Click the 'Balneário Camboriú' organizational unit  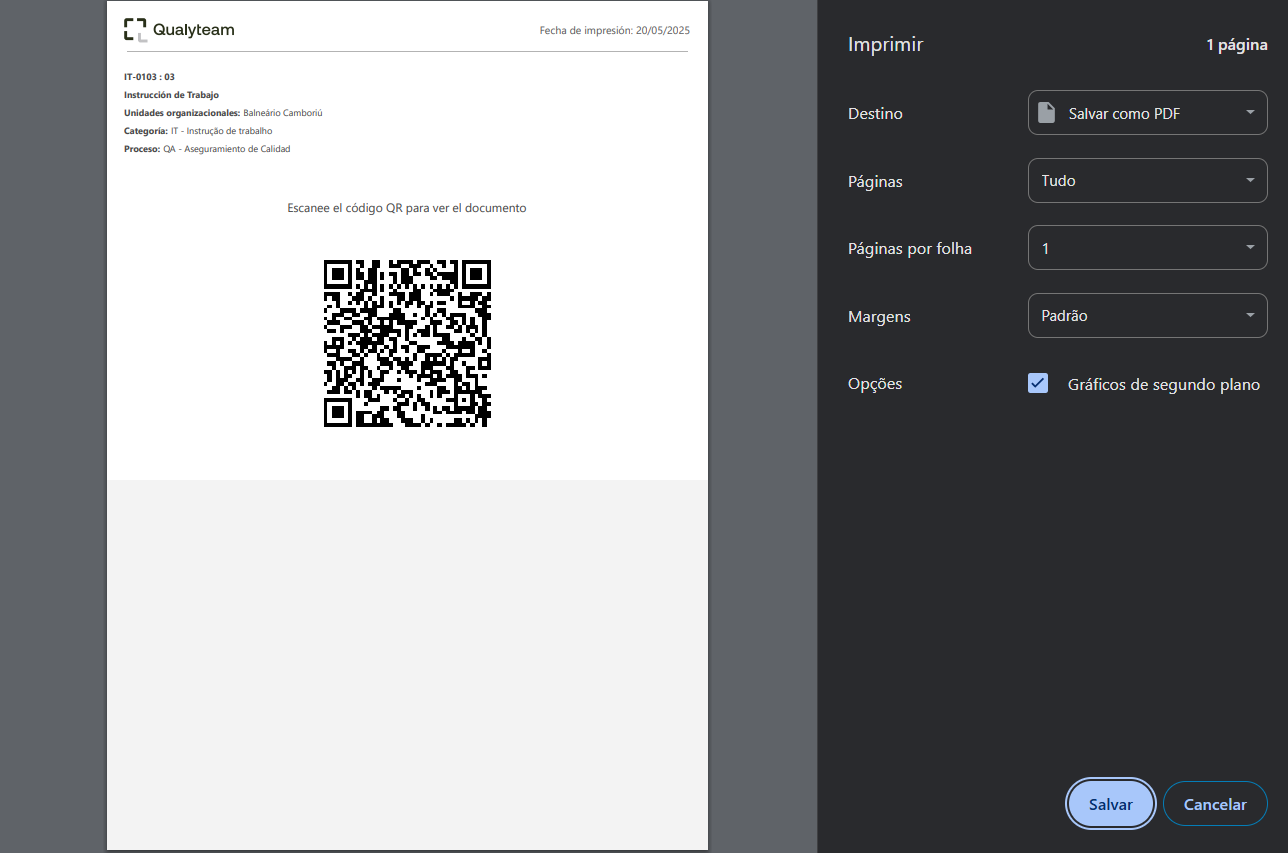(283, 113)
